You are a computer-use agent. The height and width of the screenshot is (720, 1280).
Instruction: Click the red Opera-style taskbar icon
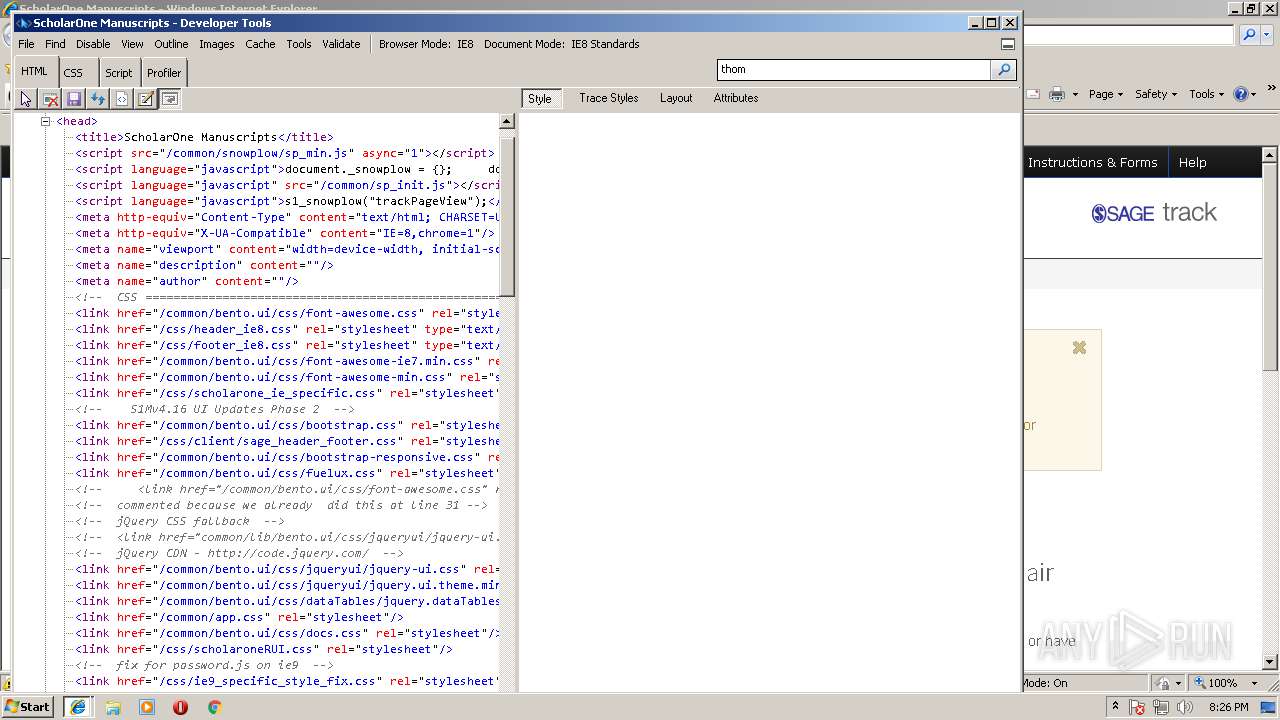180,707
